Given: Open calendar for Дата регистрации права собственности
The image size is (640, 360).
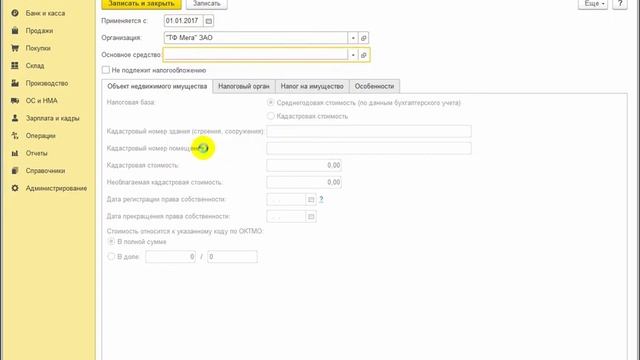Looking at the screenshot, I should [311, 200].
